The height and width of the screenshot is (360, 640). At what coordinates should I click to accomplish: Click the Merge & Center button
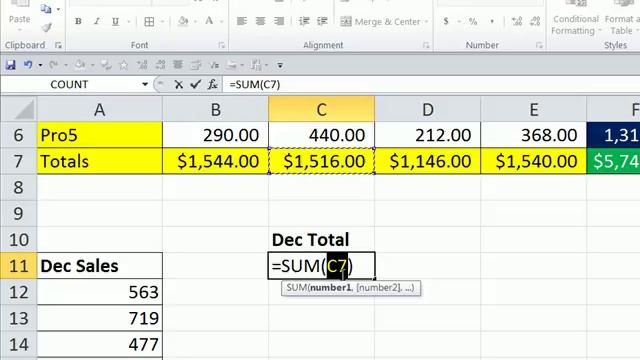[380, 22]
